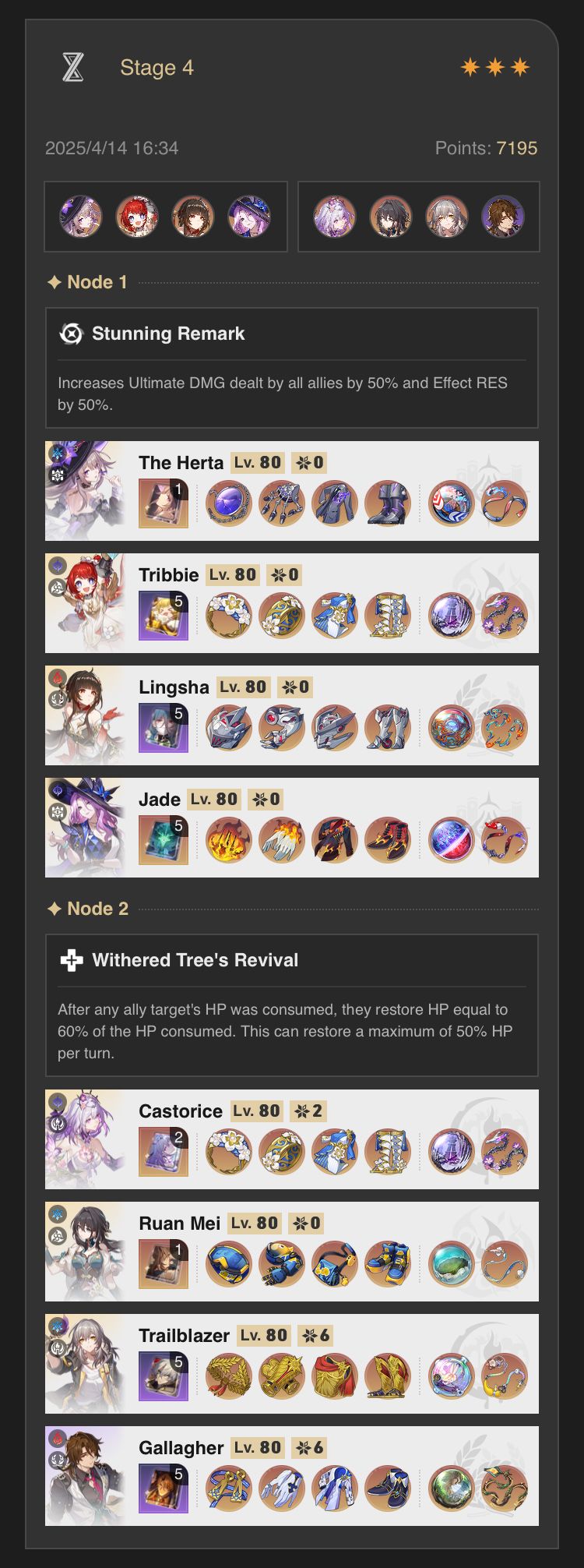Select Tribbie's light cone with superimposition 5
The width and height of the screenshot is (584, 1568).
[164, 615]
